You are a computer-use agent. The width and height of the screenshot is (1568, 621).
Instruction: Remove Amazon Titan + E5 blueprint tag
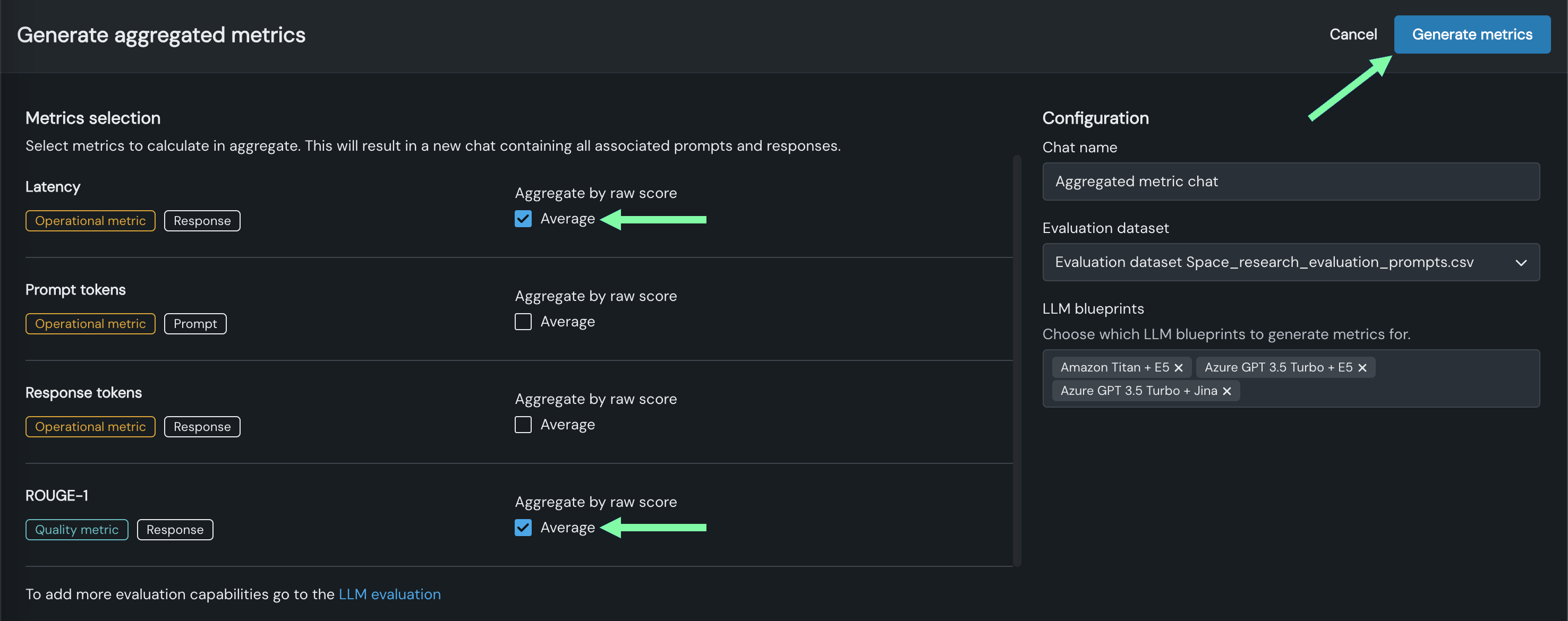pyautogui.click(x=1179, y=367)
